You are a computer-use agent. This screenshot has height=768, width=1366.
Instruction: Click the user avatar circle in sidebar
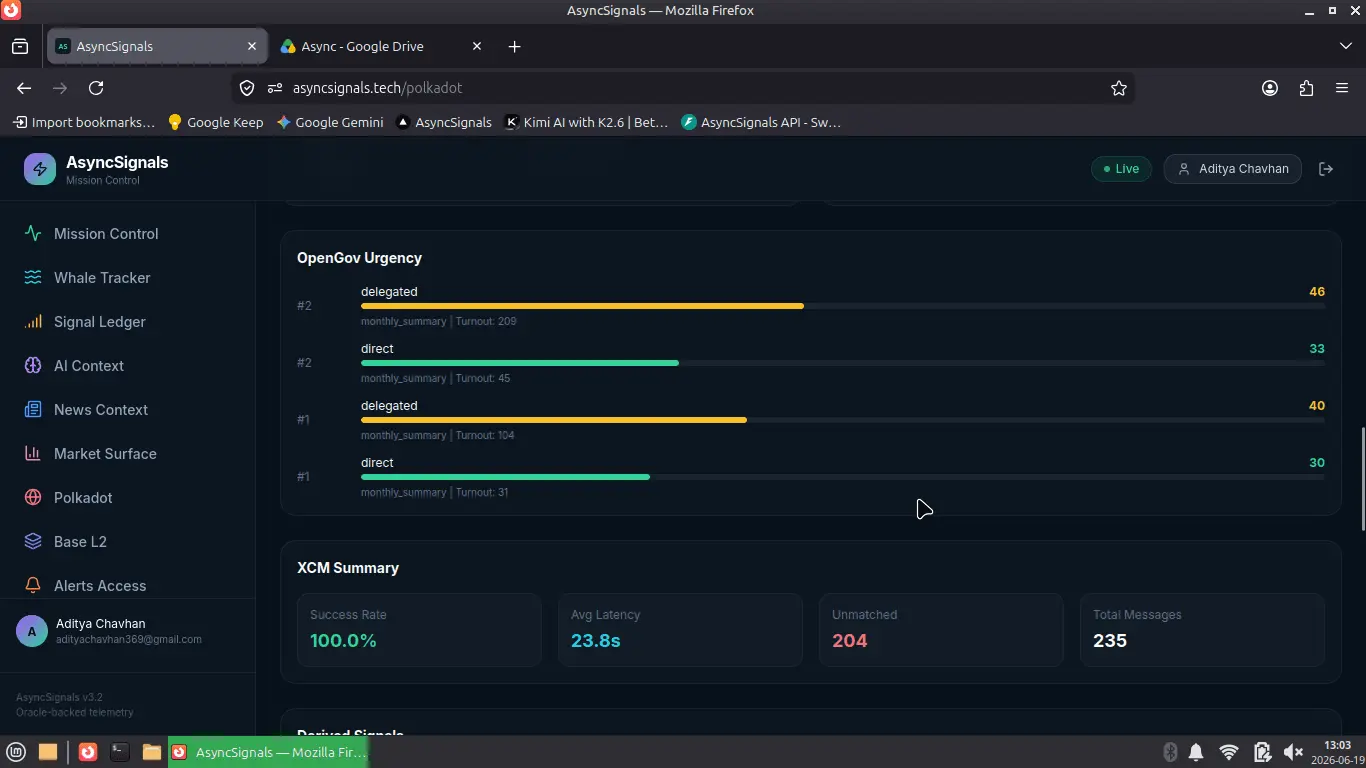pyautogui.click(x=32, y=631)
